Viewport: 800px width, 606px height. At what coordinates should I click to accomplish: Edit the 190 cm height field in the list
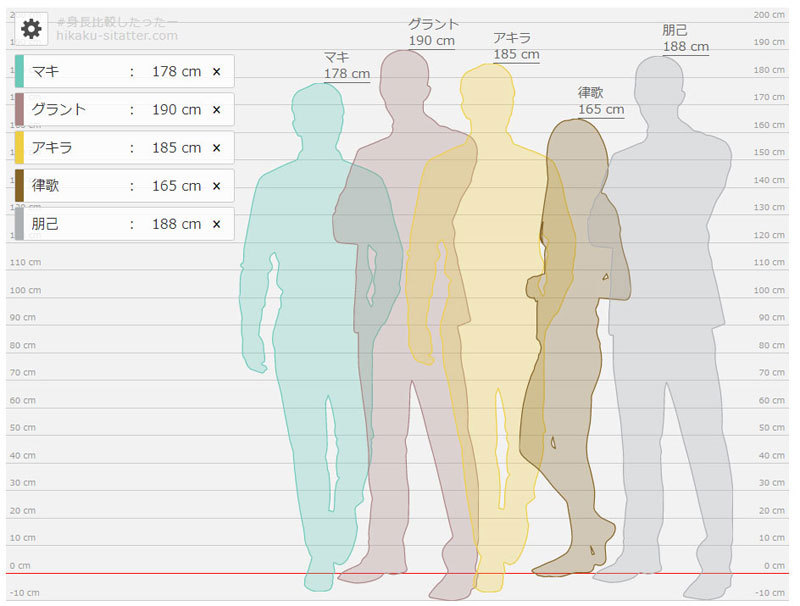point(176,110)
